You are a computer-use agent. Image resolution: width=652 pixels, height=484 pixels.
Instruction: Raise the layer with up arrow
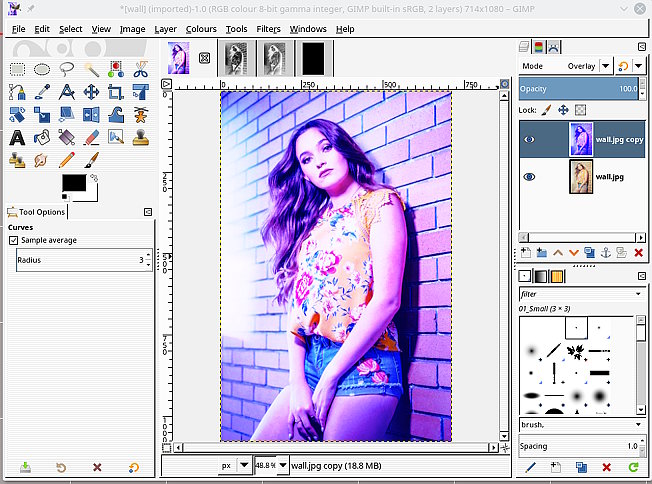pos(558,253)
